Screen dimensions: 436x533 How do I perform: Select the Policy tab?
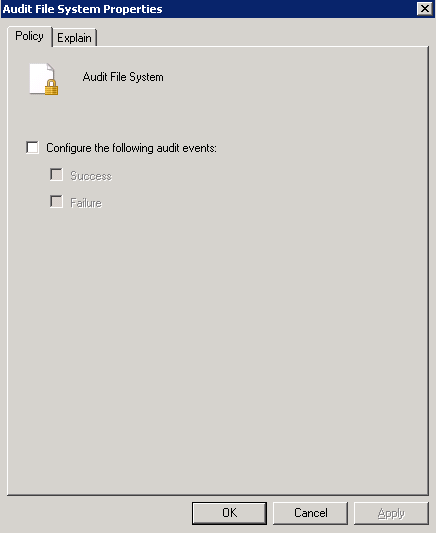[x=30, y=36]
